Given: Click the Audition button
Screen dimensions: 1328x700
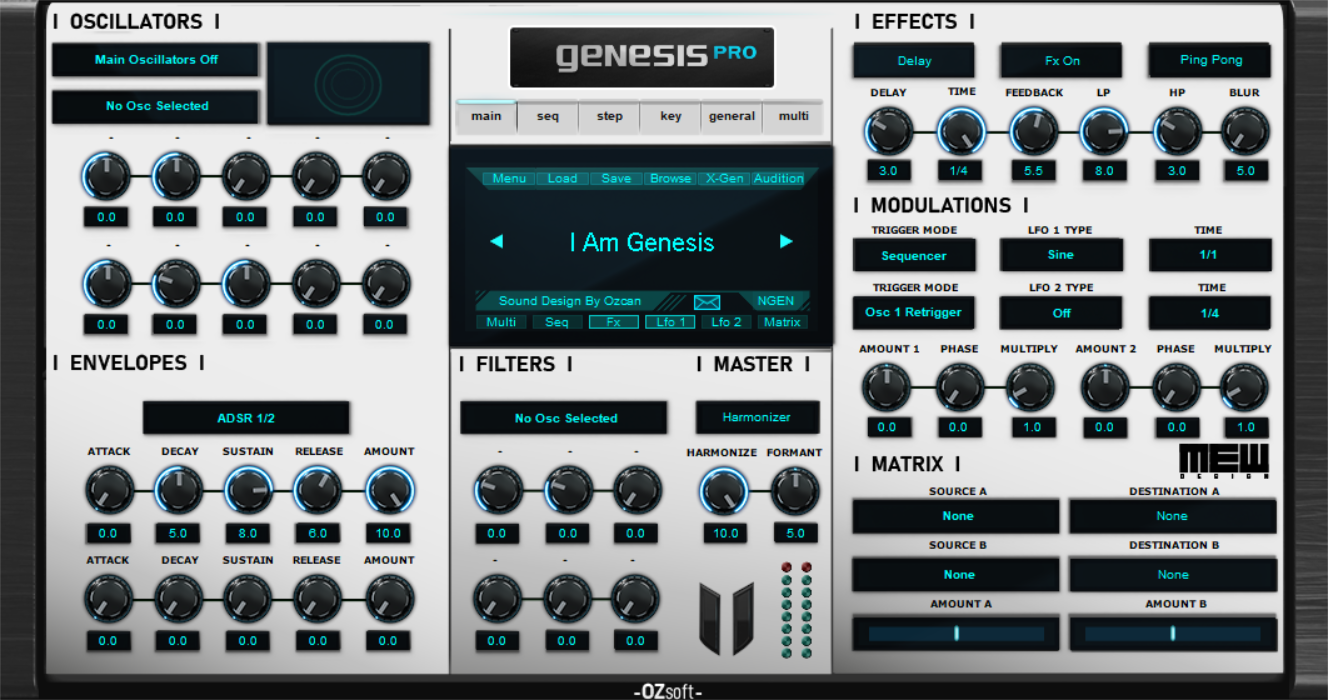Looking at the screenshot, I should click(778, 178).
